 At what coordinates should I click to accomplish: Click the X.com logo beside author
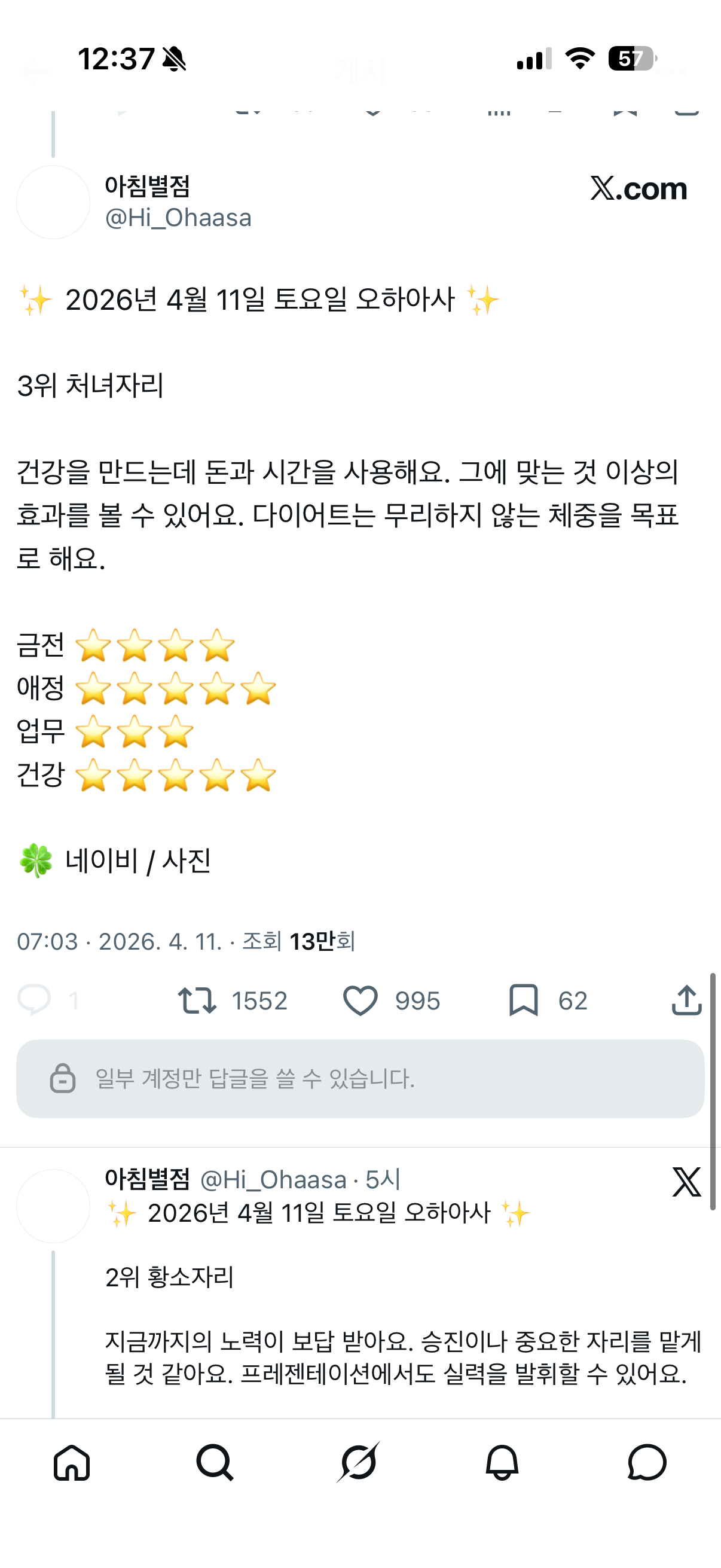pos(638,189)
